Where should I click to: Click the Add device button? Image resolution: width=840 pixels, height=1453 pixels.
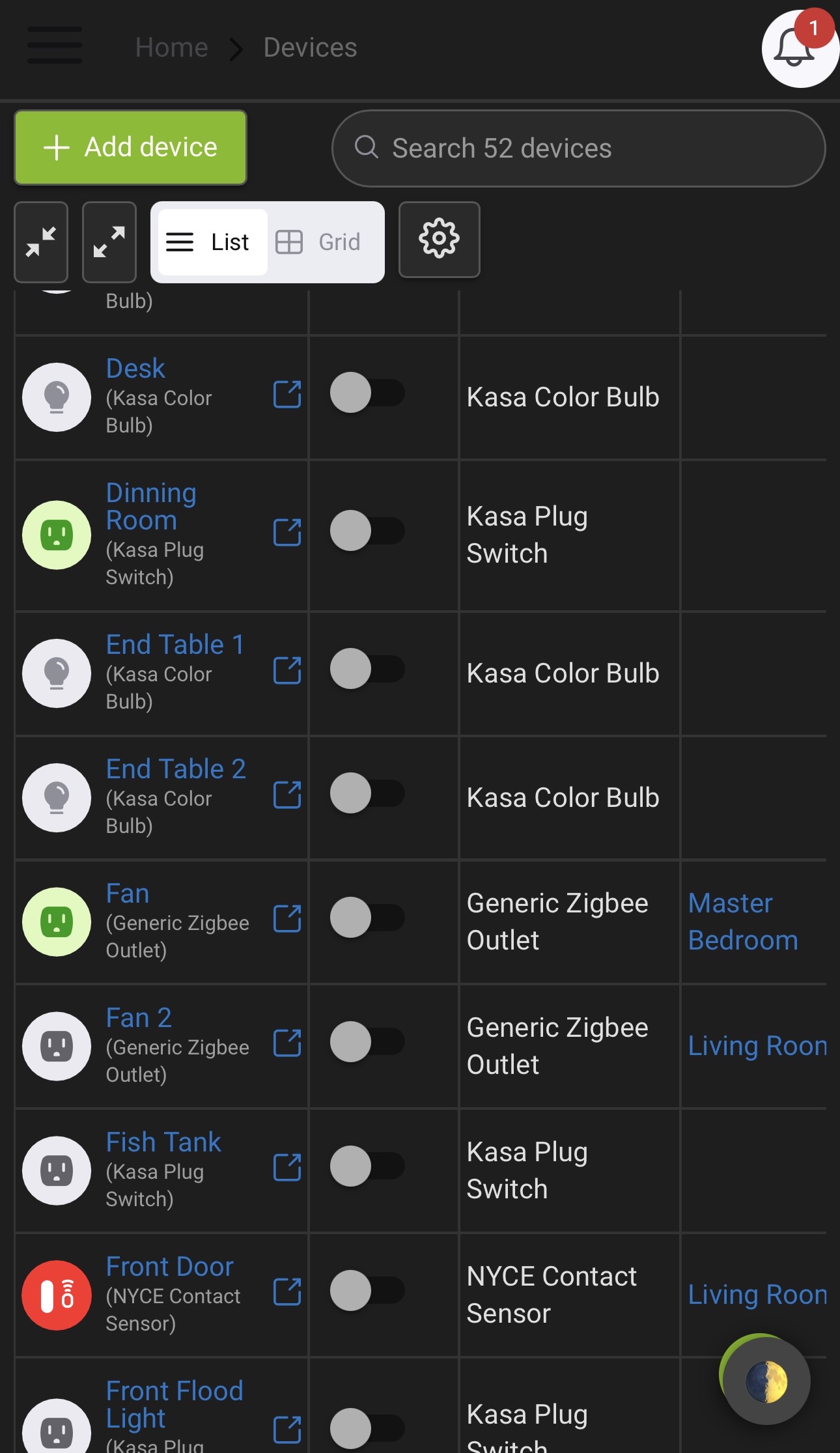coord(130,147)
